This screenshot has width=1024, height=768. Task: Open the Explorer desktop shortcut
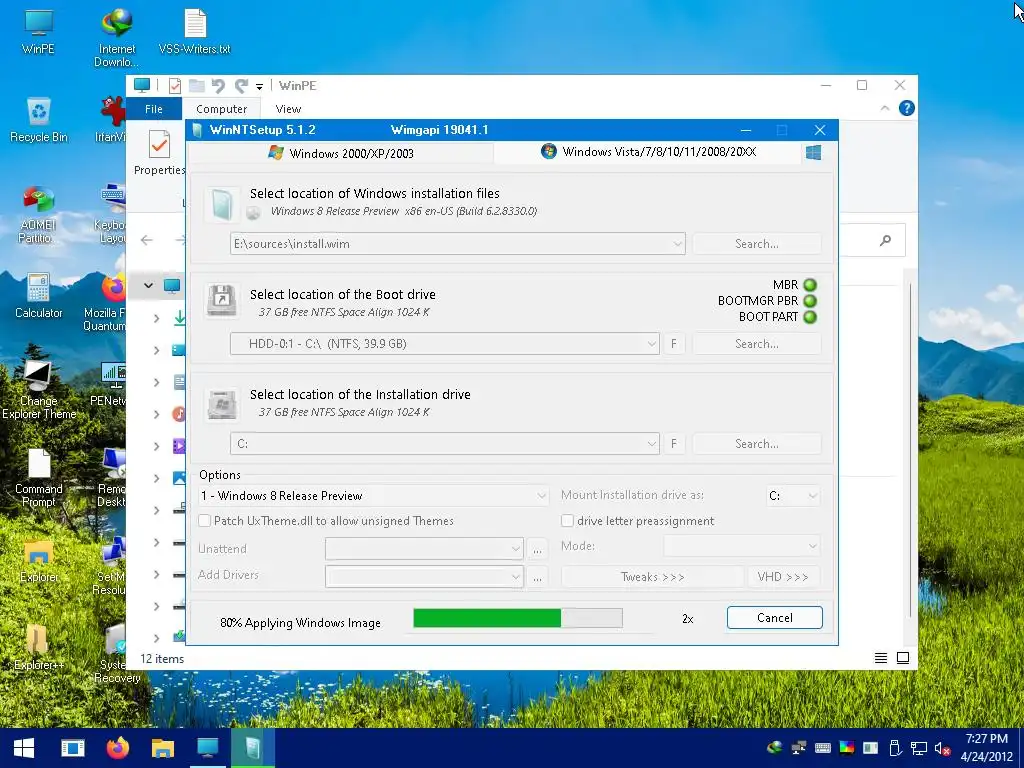[39, 560]
